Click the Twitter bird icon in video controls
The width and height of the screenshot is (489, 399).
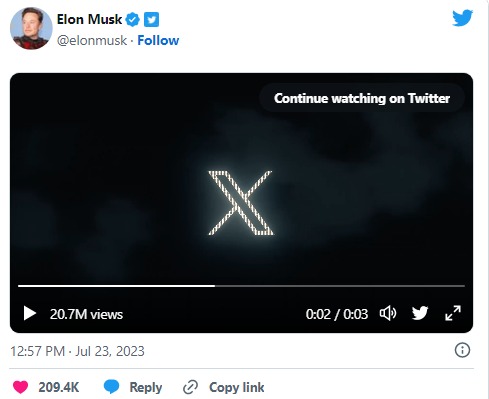[420, 313]
